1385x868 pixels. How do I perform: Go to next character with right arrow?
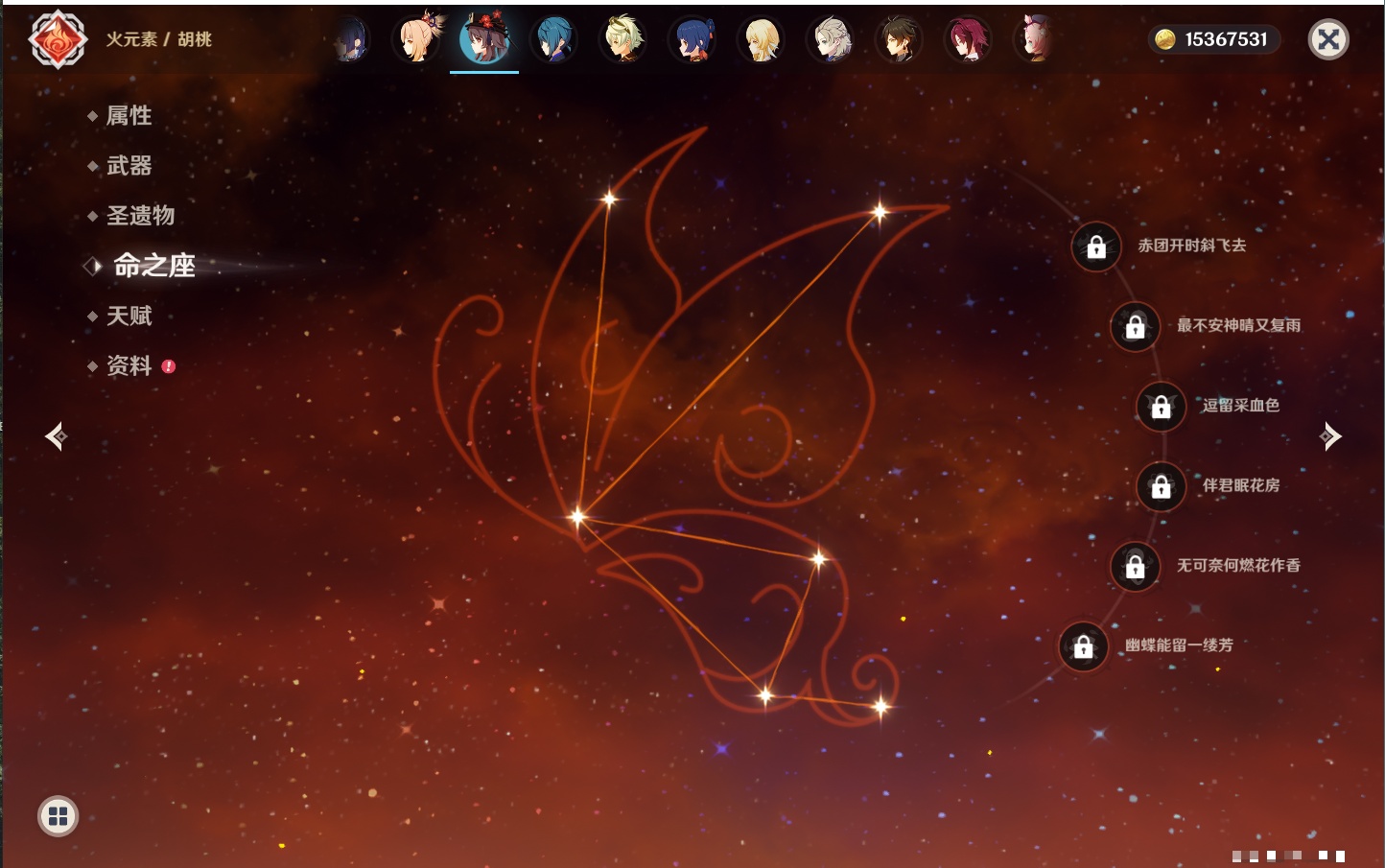click(1329, 436)
